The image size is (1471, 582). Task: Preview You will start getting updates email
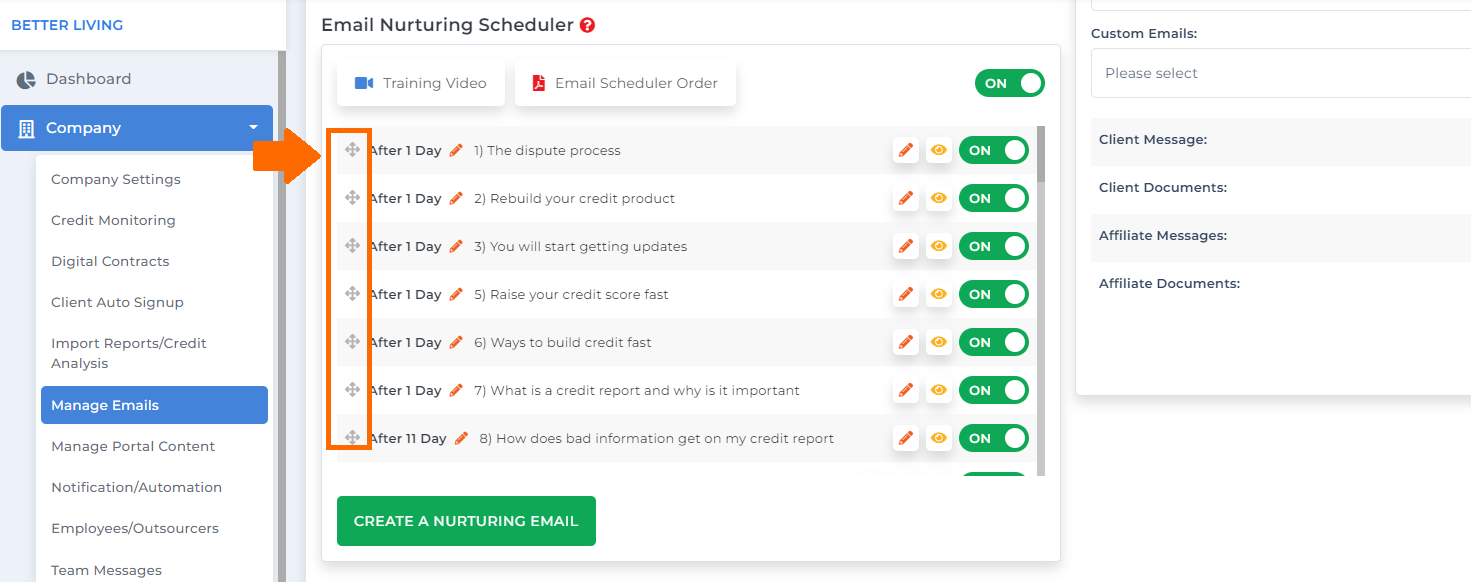939,246
